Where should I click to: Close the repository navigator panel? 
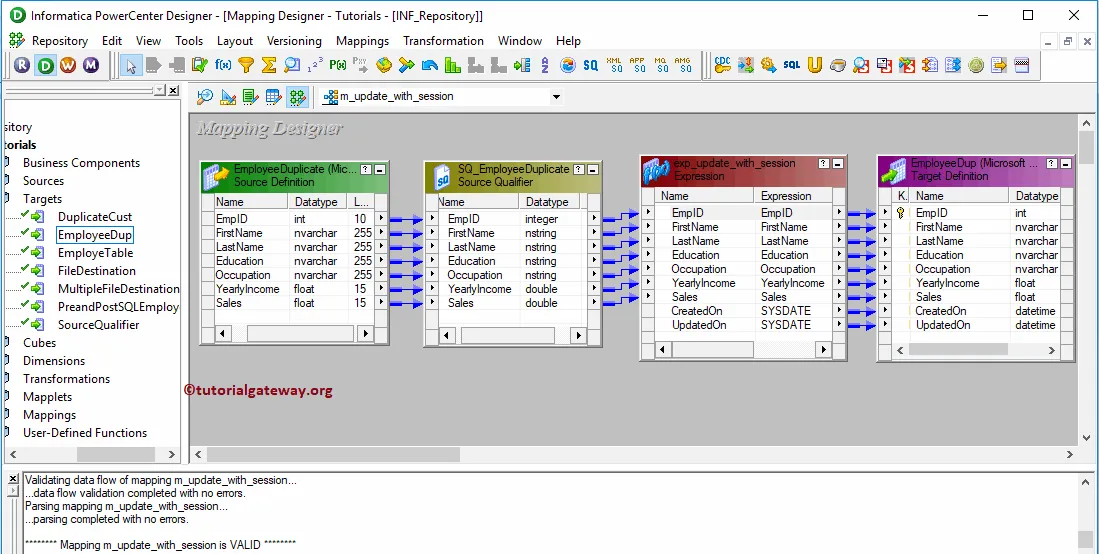pos(173,90)
